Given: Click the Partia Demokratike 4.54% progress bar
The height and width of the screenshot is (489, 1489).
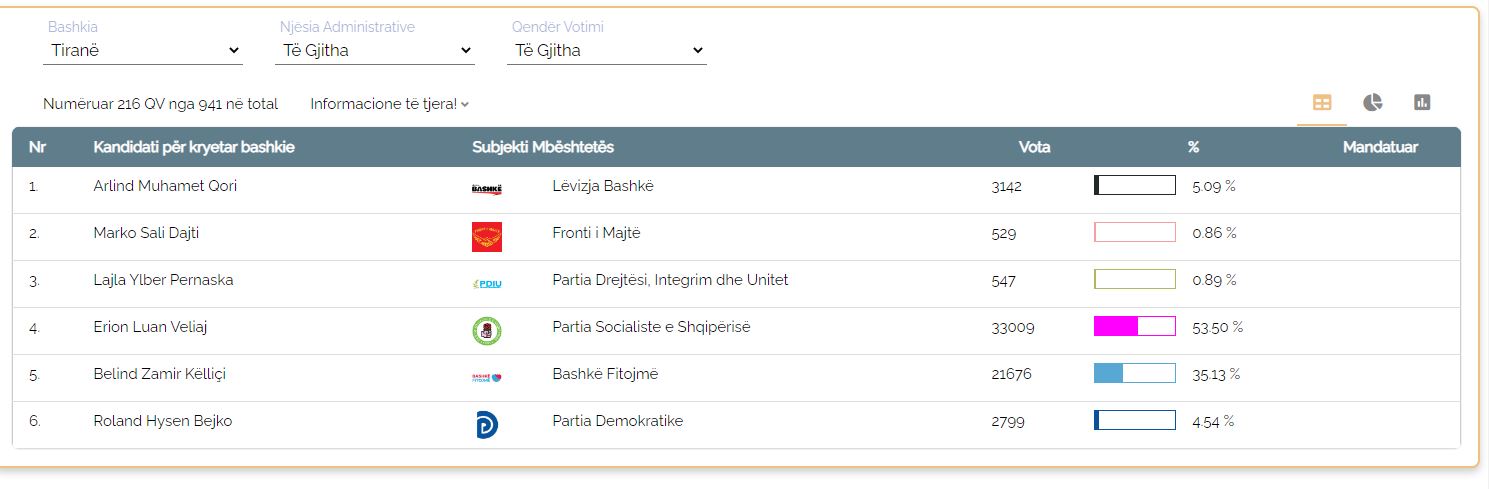Looking at the screenshot, I should (1135, 420).
